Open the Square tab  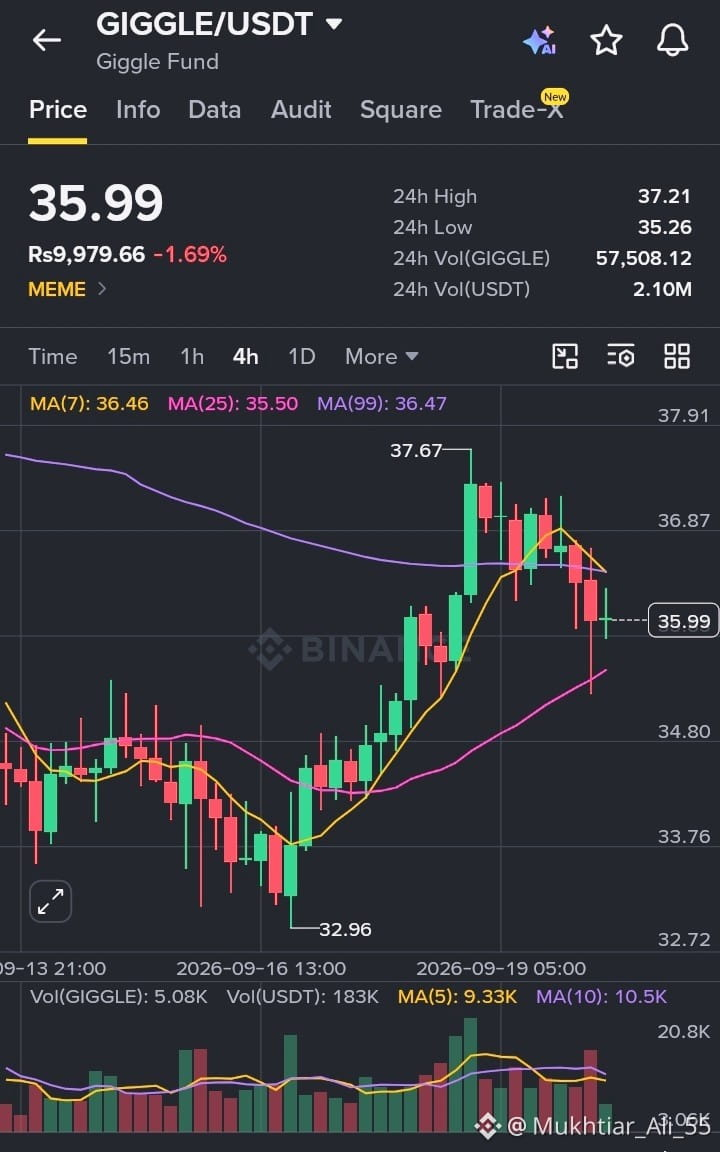click(x=400, y=109)
